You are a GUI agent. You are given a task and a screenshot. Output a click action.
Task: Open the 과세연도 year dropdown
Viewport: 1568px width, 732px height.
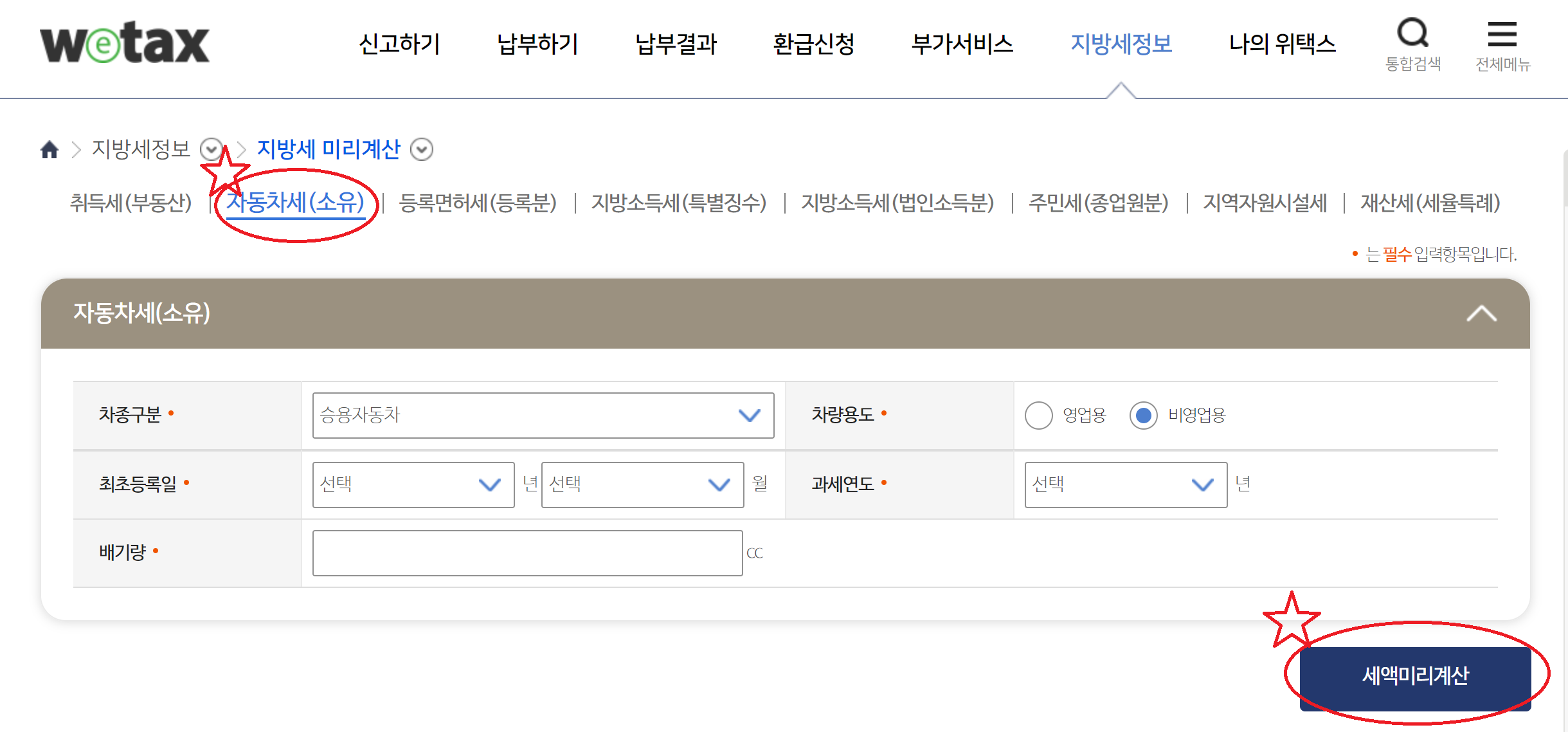(1126, 485)
